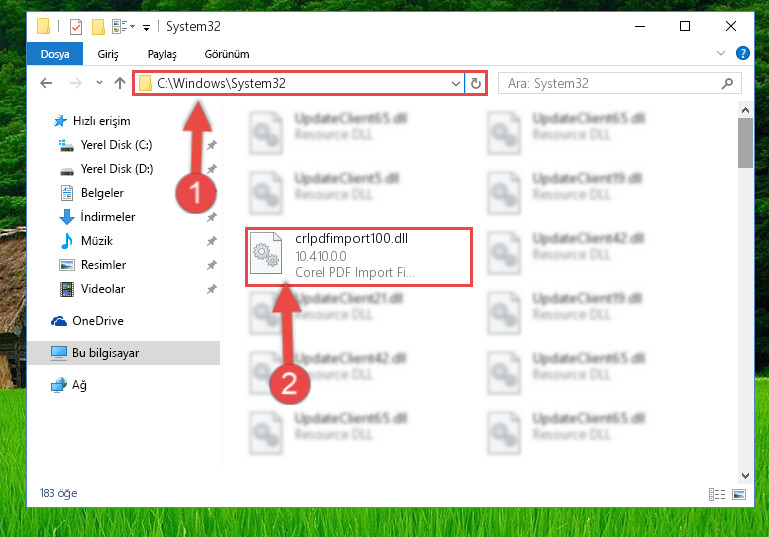The height and width of the screenshot is (537, 769).
Task: Click the C:\Windows\System32 address bar
Action: click(x=298, y=83)
